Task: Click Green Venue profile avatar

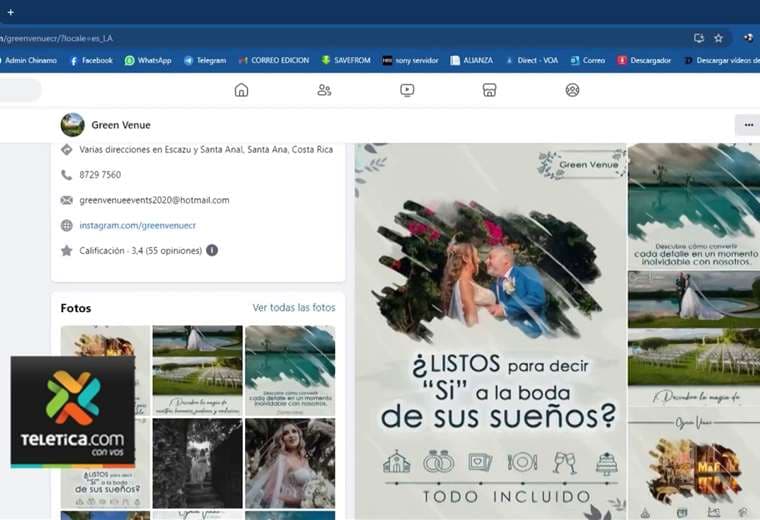Action: [x=72, y=125]
